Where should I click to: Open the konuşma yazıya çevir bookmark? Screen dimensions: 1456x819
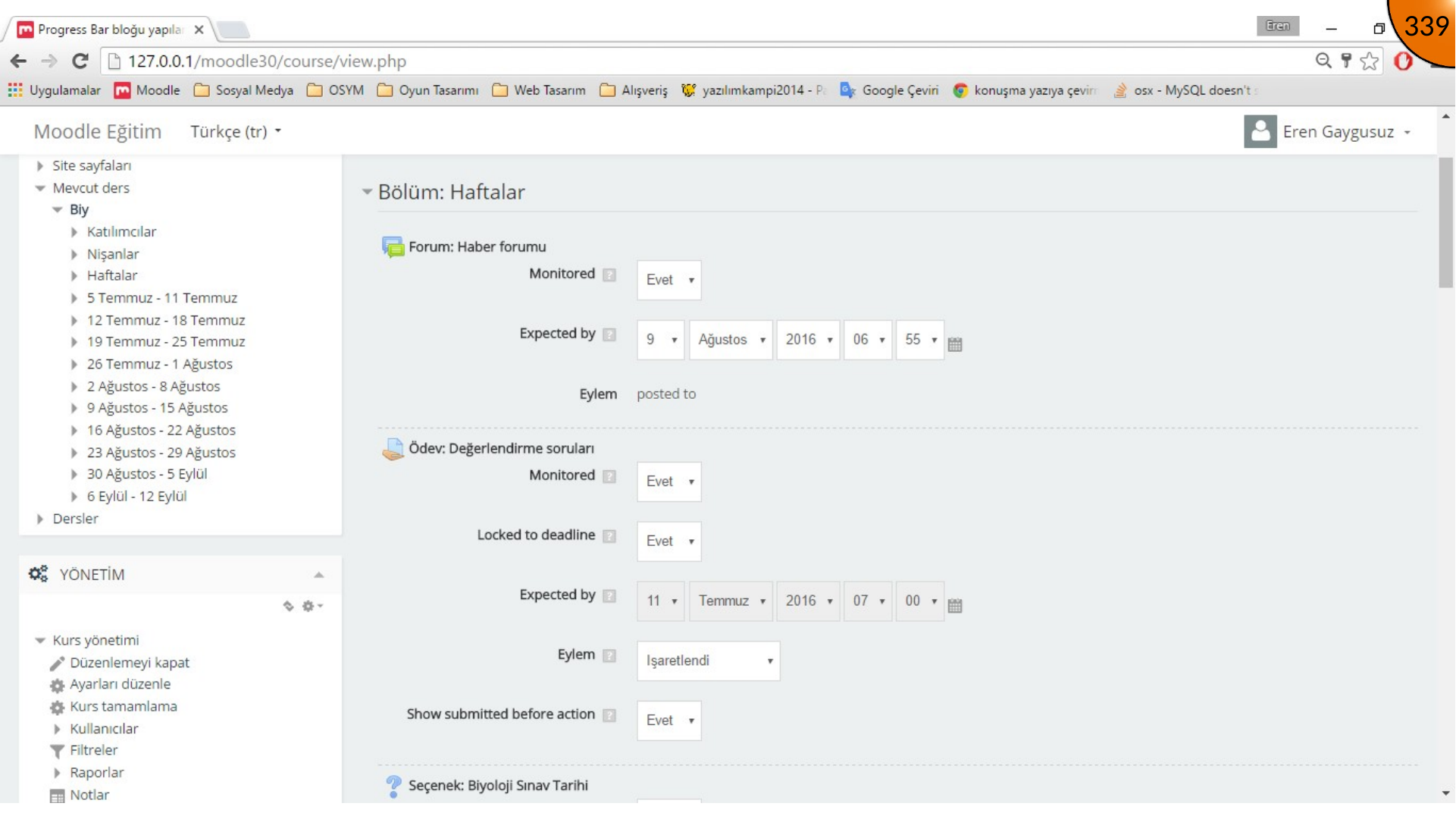[1025, 90]
